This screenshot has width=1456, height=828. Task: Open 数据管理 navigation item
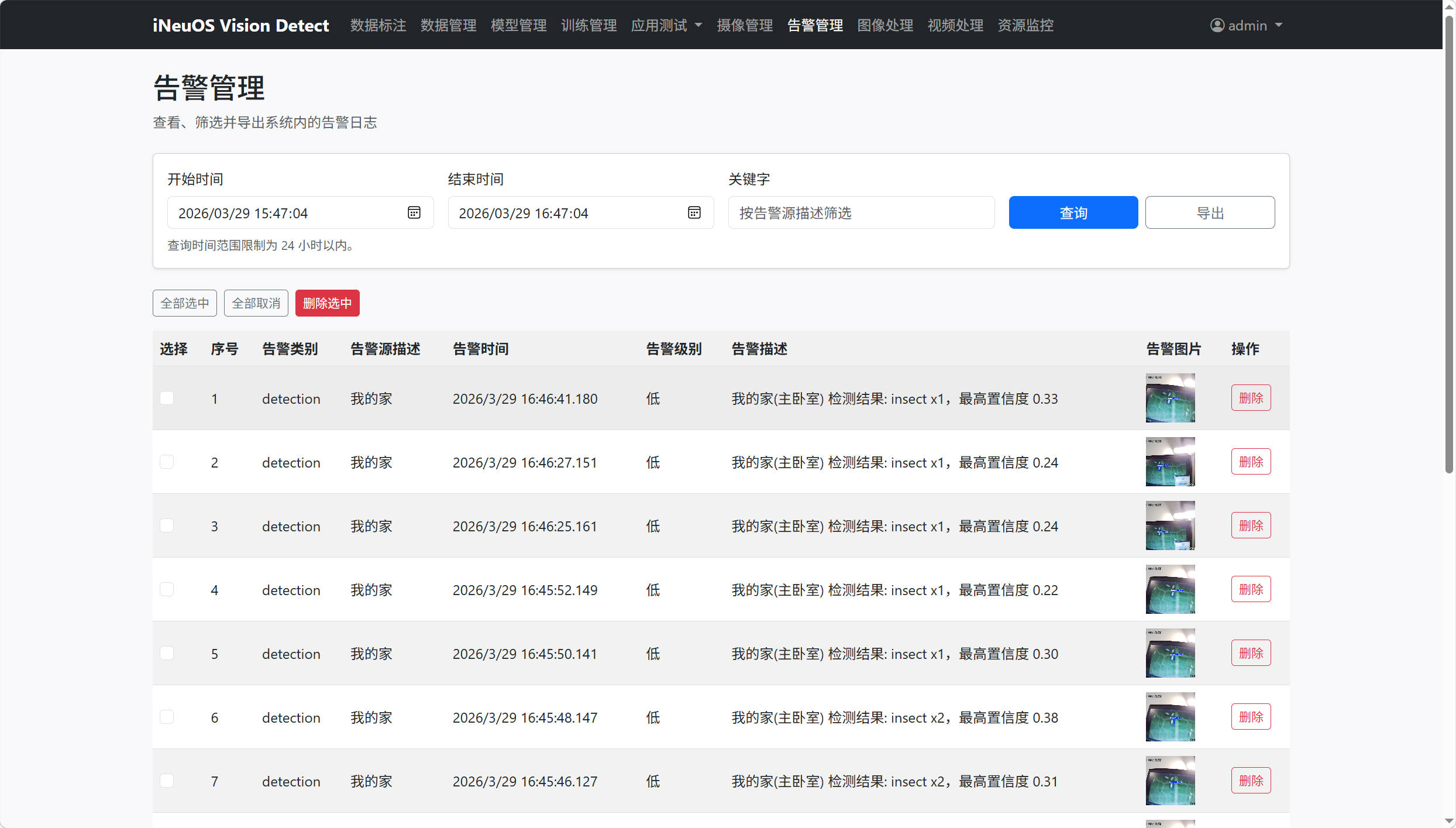pos(448,25)
